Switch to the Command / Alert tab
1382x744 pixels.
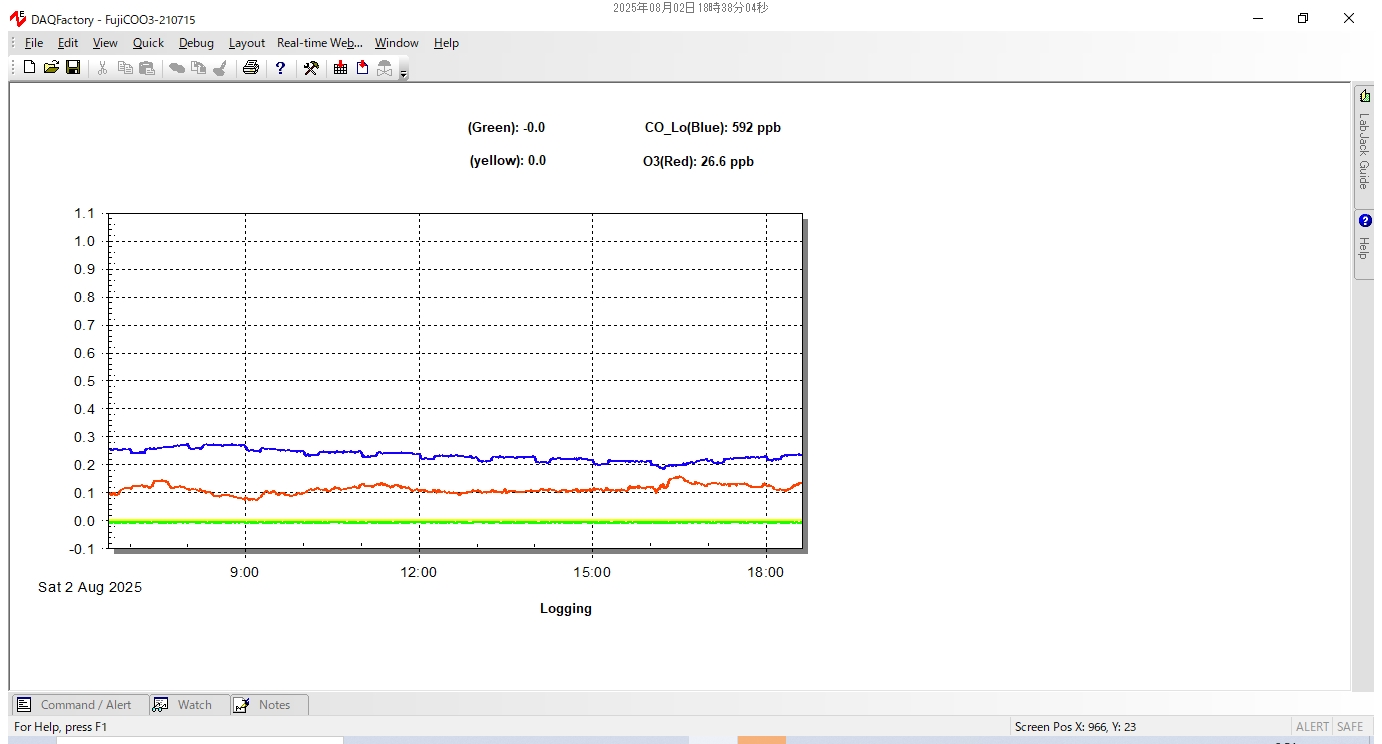[x=80, y=705]
